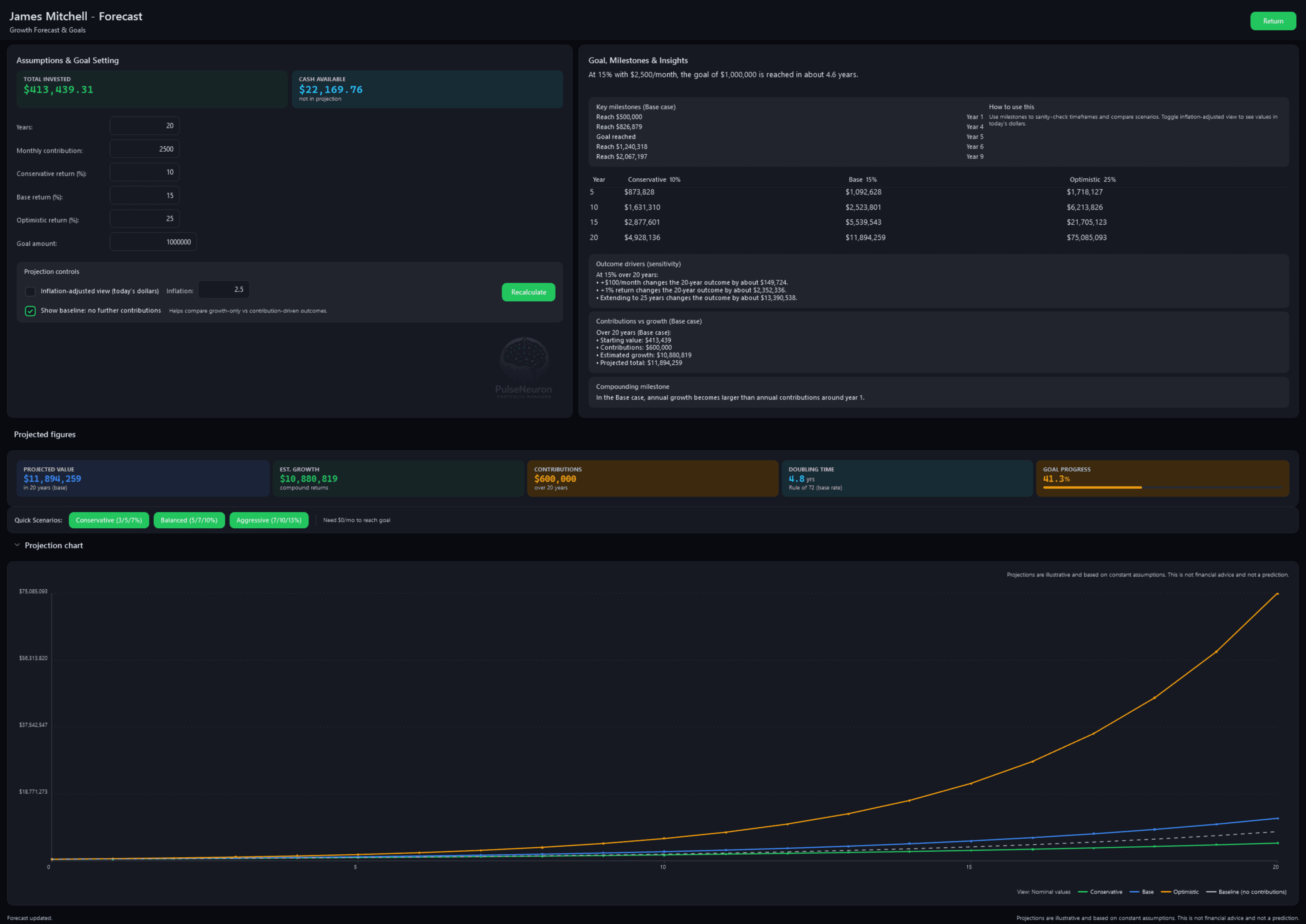Image resolution: width=1306 pixels, height=924 pixels.
Task: Click the Conservative legend line marker
Action: (x=1082, y=892)
